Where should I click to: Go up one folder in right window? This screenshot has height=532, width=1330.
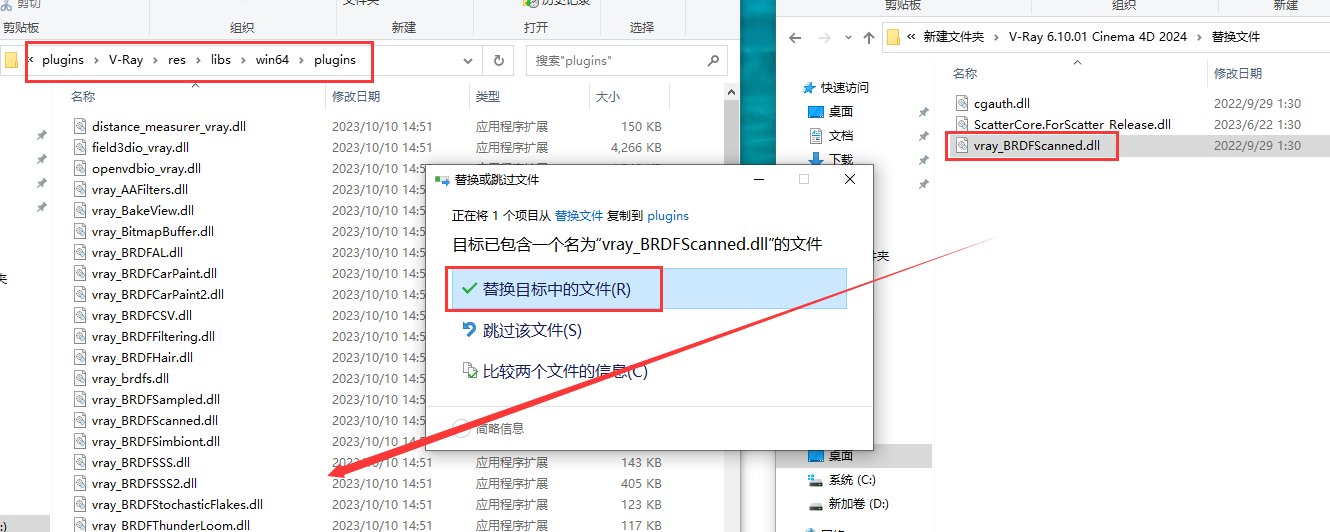869,37
